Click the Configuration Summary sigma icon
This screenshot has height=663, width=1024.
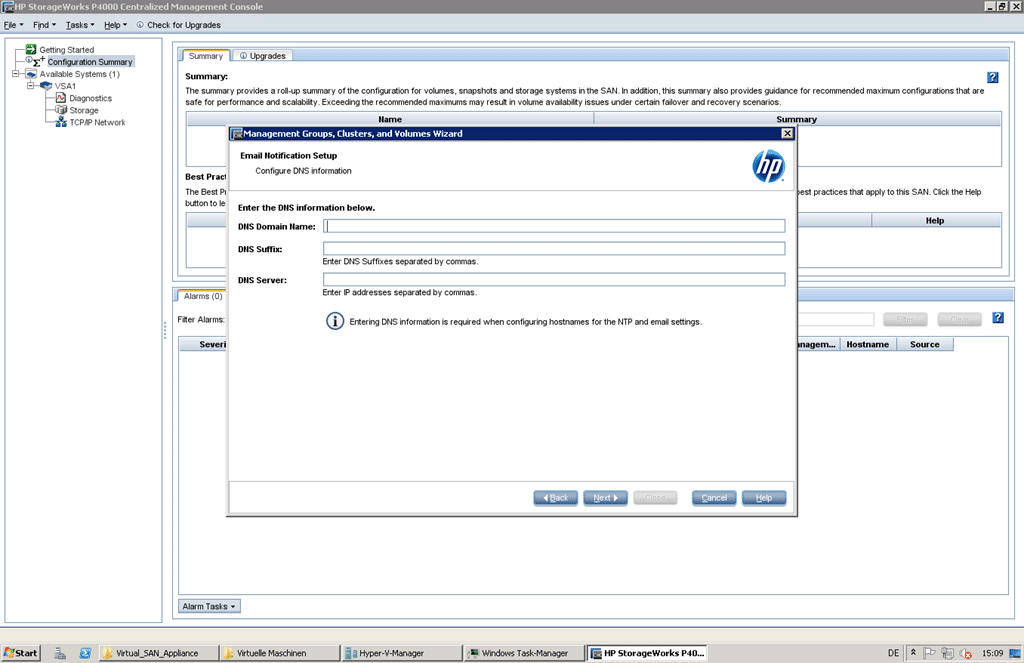pos(38,61)
